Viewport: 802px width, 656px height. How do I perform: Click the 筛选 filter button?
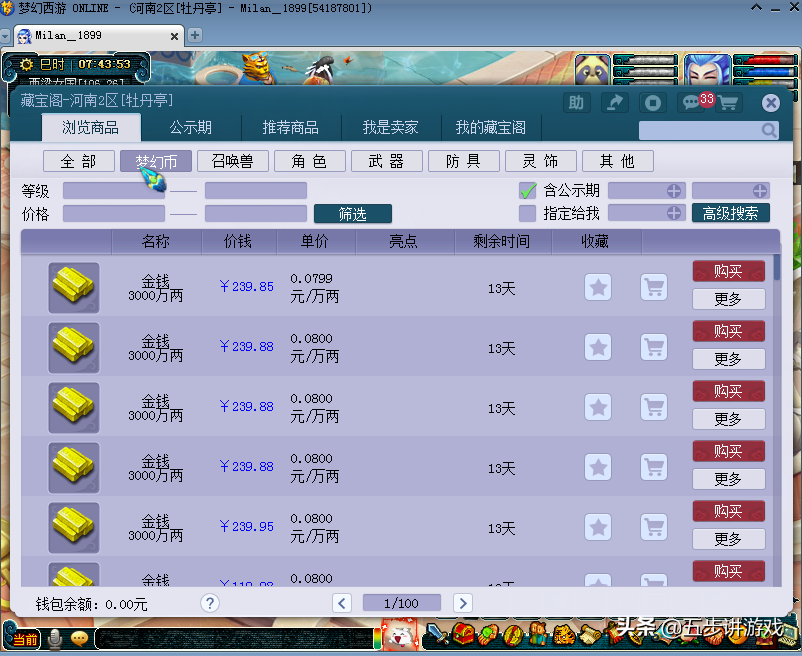[353, 214]
